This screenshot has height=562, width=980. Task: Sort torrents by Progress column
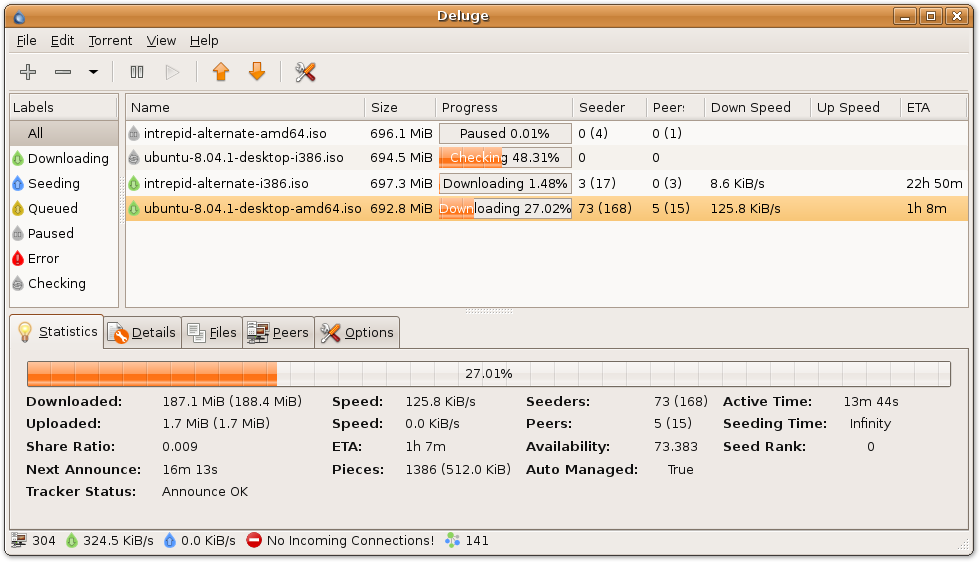504,108
